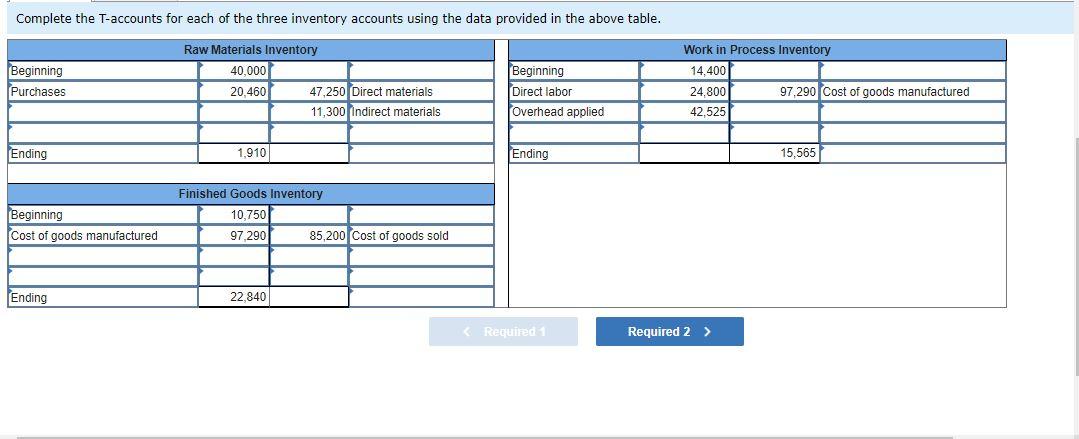Open the Cost of goods sold dropdown
Image resolution: width=1079 pixels, height=439 pixels.
click(x=421, y=236)
